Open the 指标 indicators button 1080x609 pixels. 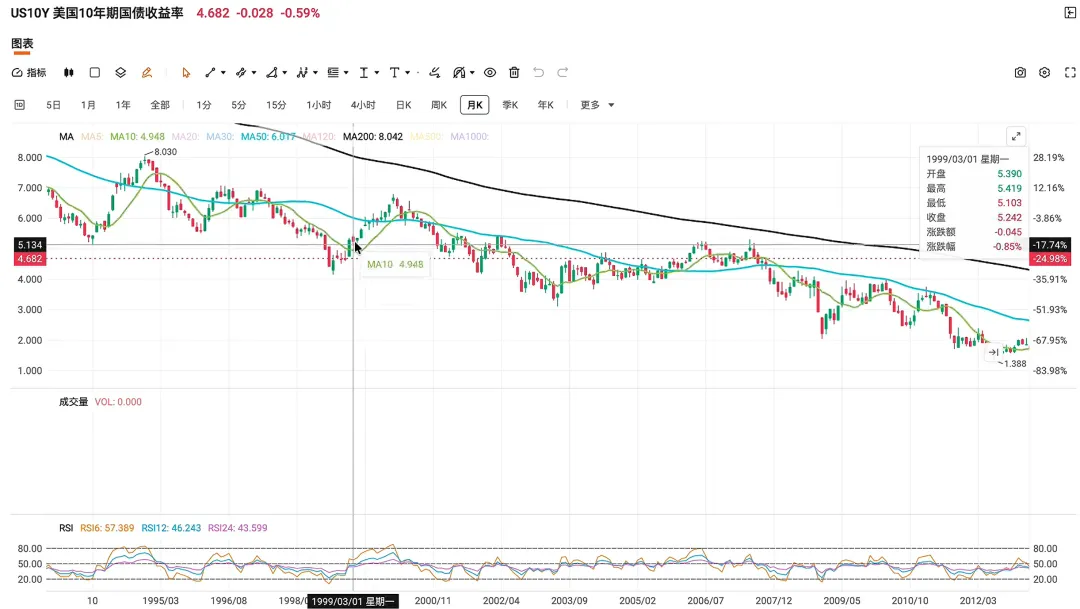point(29,72)
